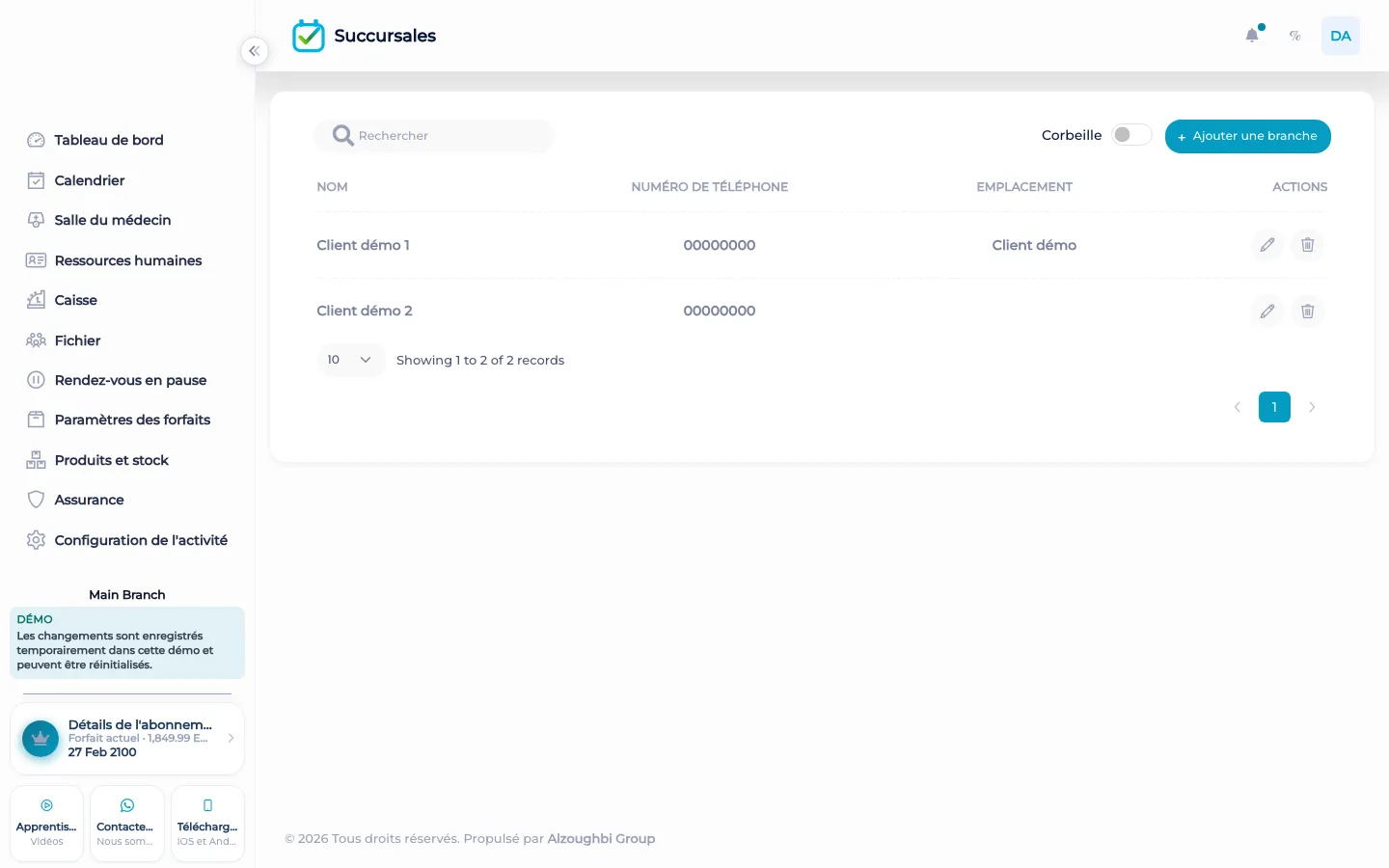Viewport: 1389px width, 868px height.
Task: Toggle the Corbeille switch
Action: pyautogui.click(x=1131, y=135)
